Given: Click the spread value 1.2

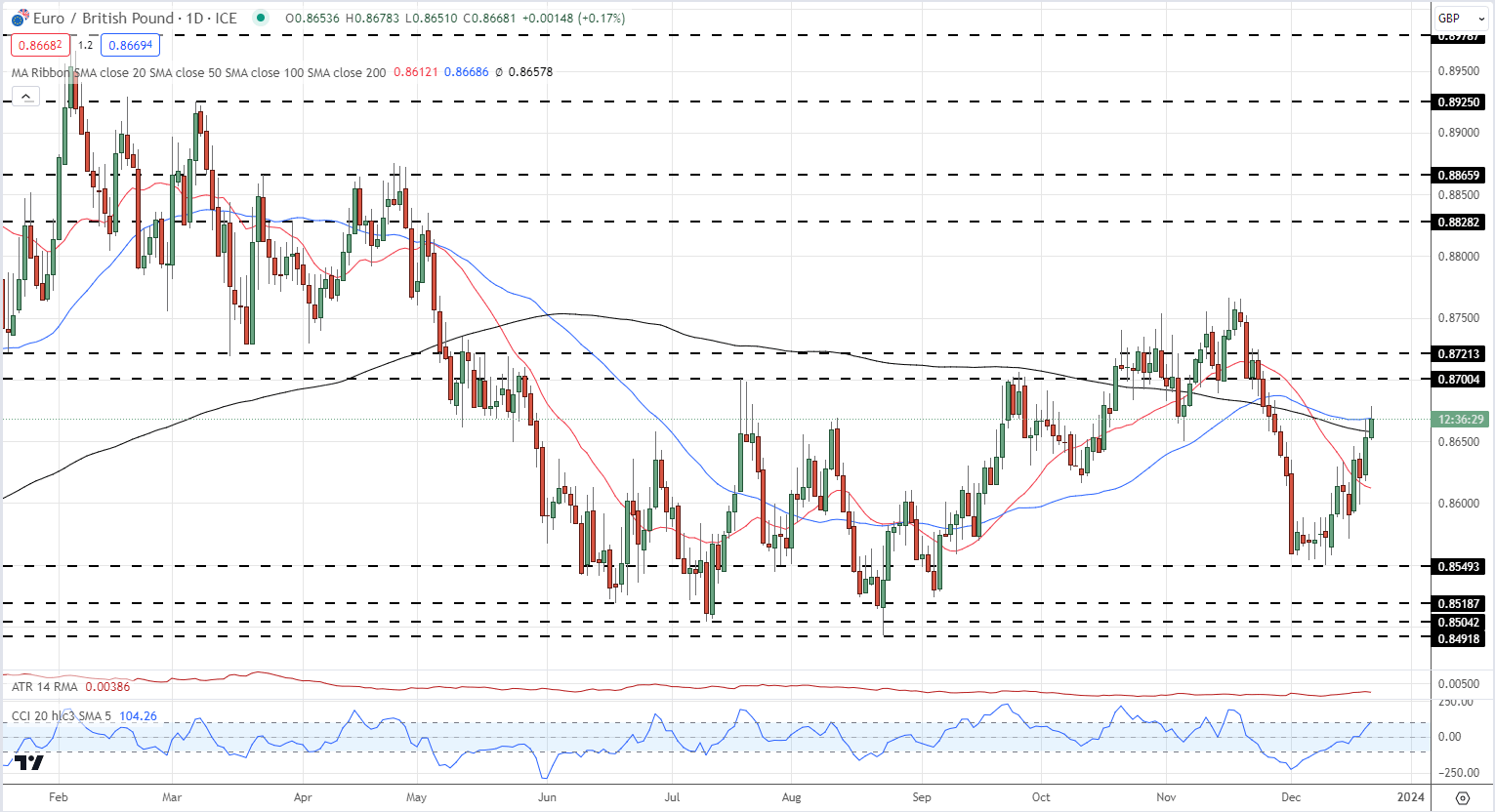Looking at the screenshot, I should pyautogui.click(x=86, y=45).
